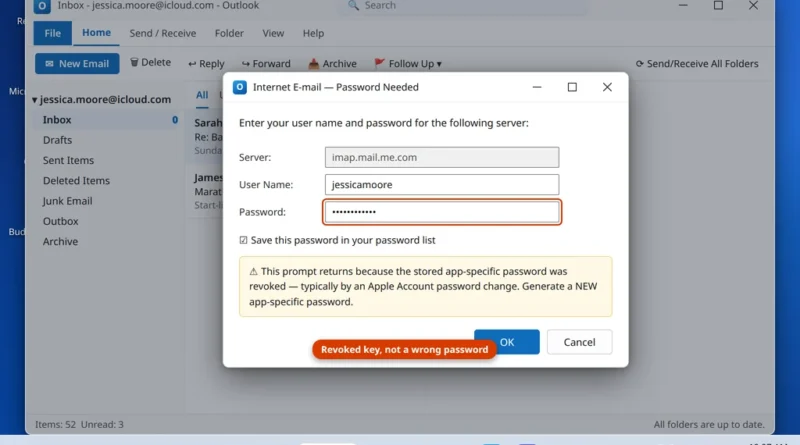Close the Outlook main window
This screenshot has height=445, width=800.
tap(753, 6)
